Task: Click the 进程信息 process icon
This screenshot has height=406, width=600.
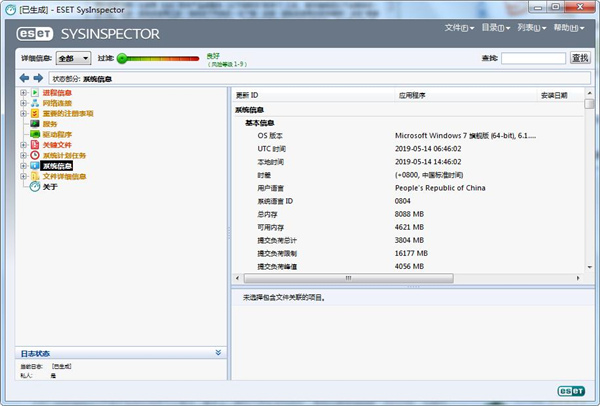Action: (x=35, y=93)
